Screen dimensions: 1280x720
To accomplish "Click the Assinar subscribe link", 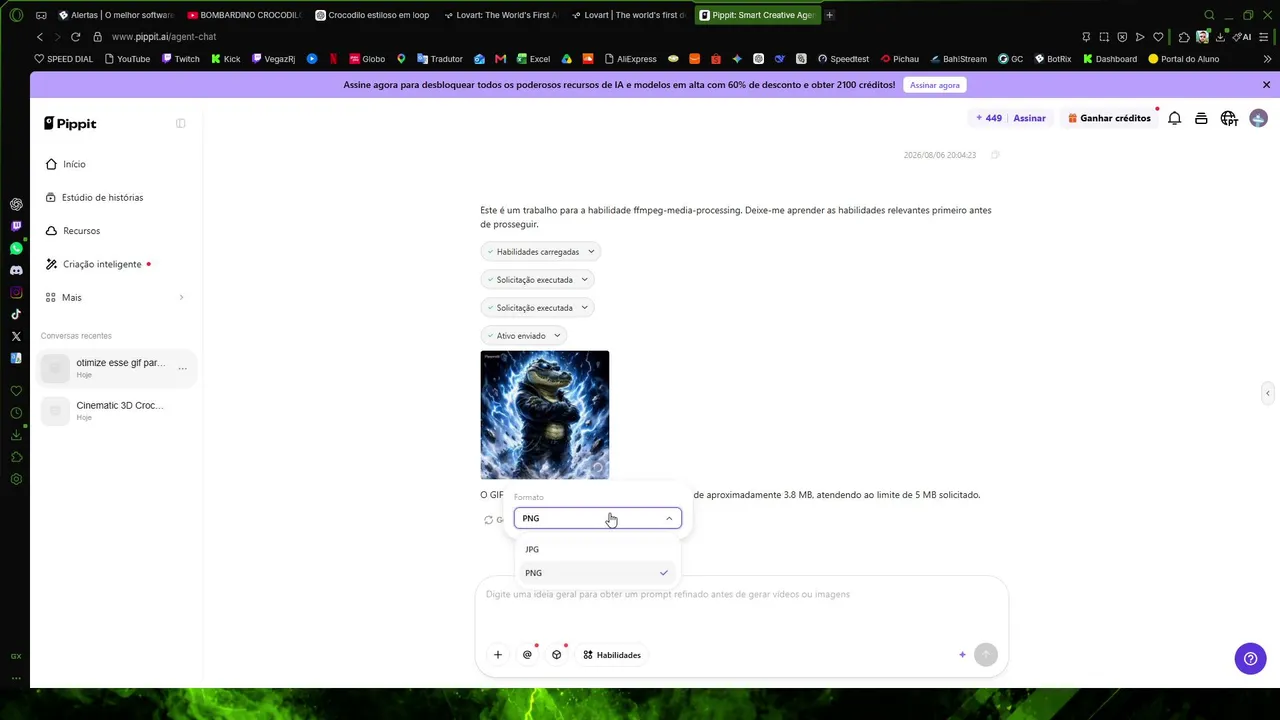I will pos(1029,118).
